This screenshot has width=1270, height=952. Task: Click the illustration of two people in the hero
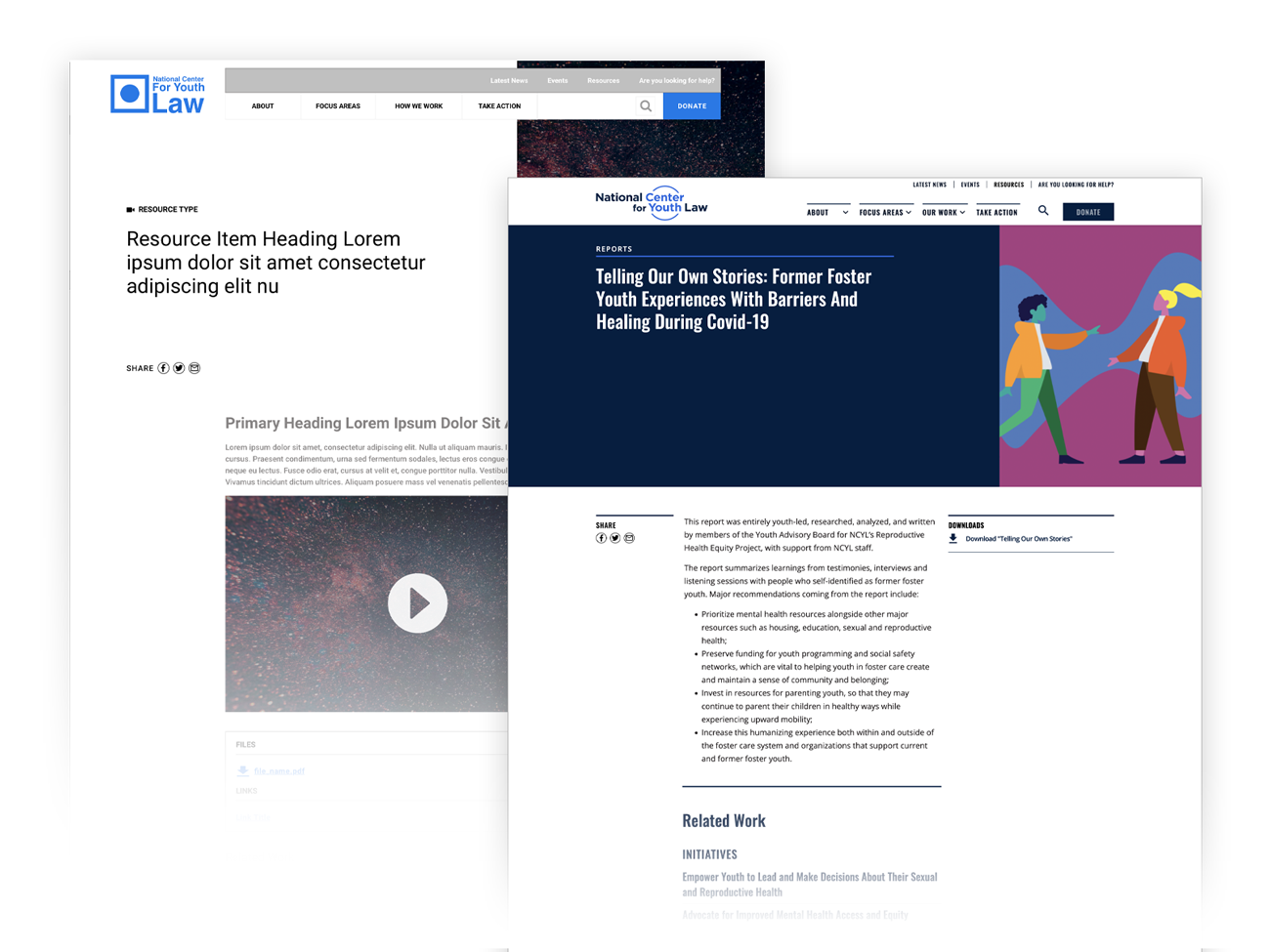click(1100, 356)
